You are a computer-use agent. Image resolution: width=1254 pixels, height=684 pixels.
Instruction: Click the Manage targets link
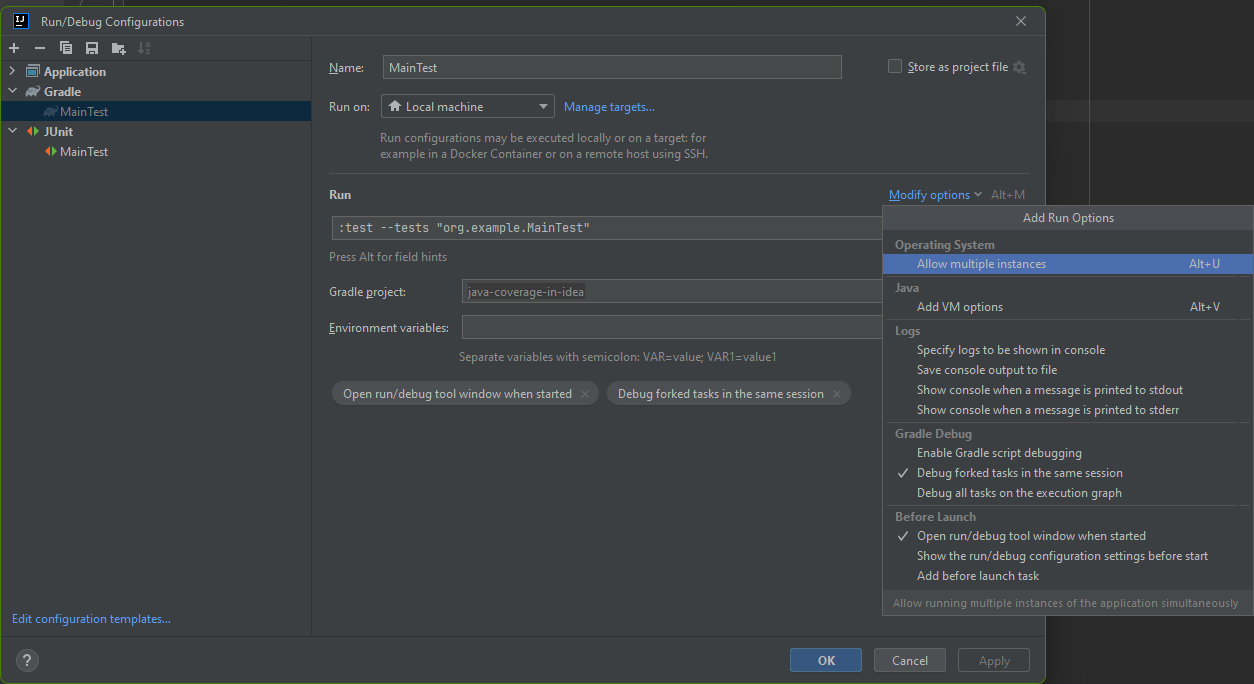[x=609, y=106]
